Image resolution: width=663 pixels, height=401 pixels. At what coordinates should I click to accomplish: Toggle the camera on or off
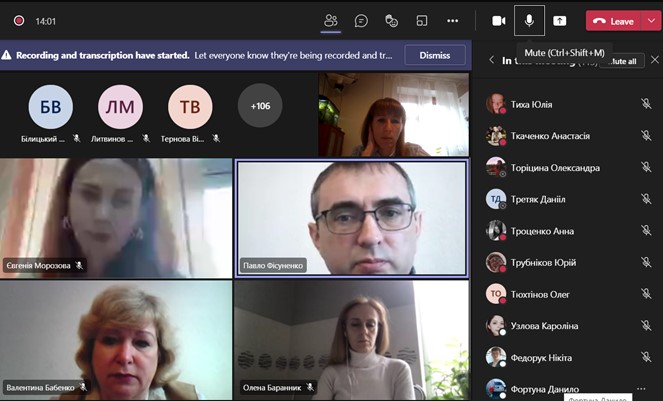[x=499, y=21]
